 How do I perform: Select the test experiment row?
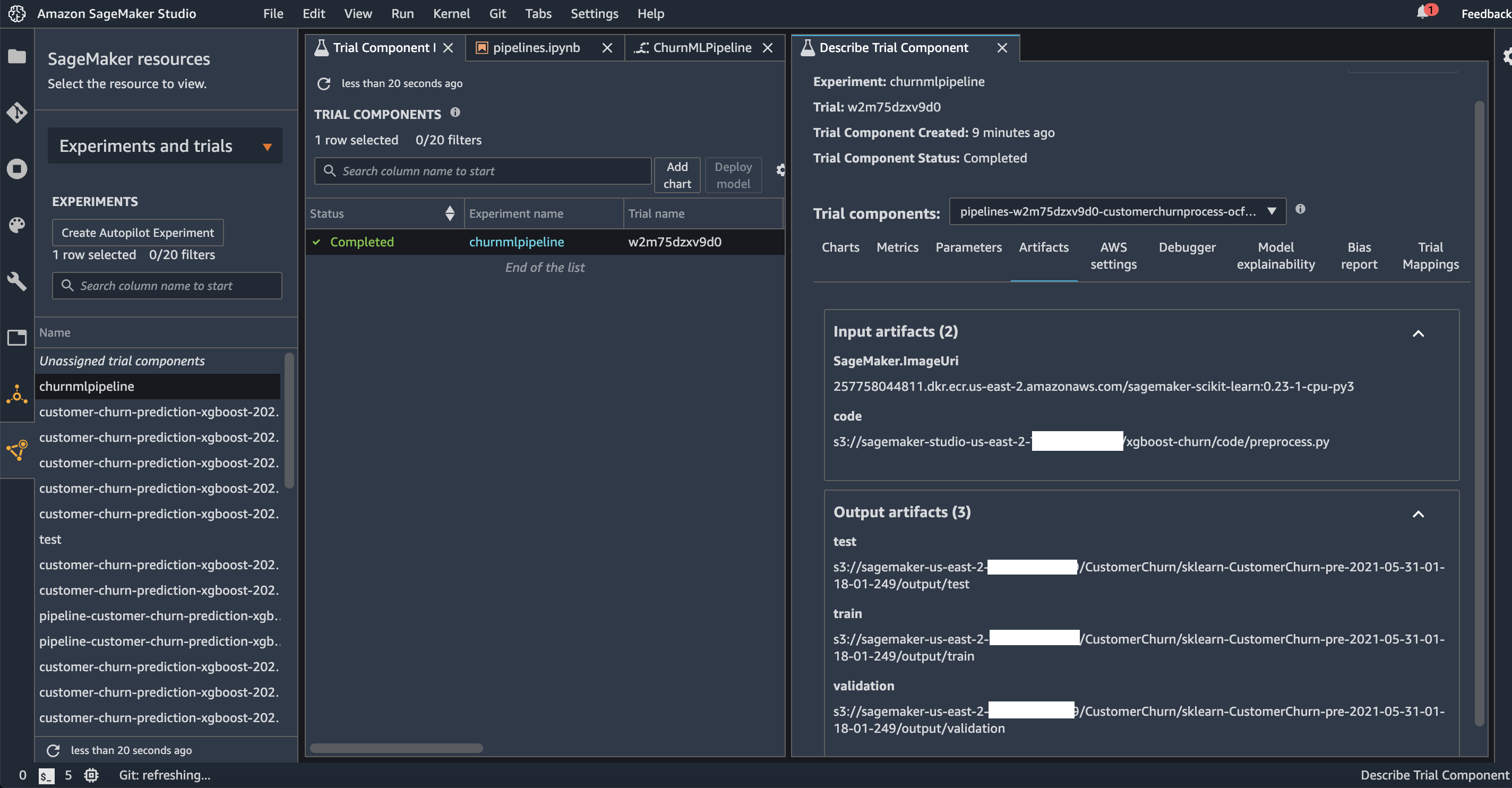pos(157,539)
